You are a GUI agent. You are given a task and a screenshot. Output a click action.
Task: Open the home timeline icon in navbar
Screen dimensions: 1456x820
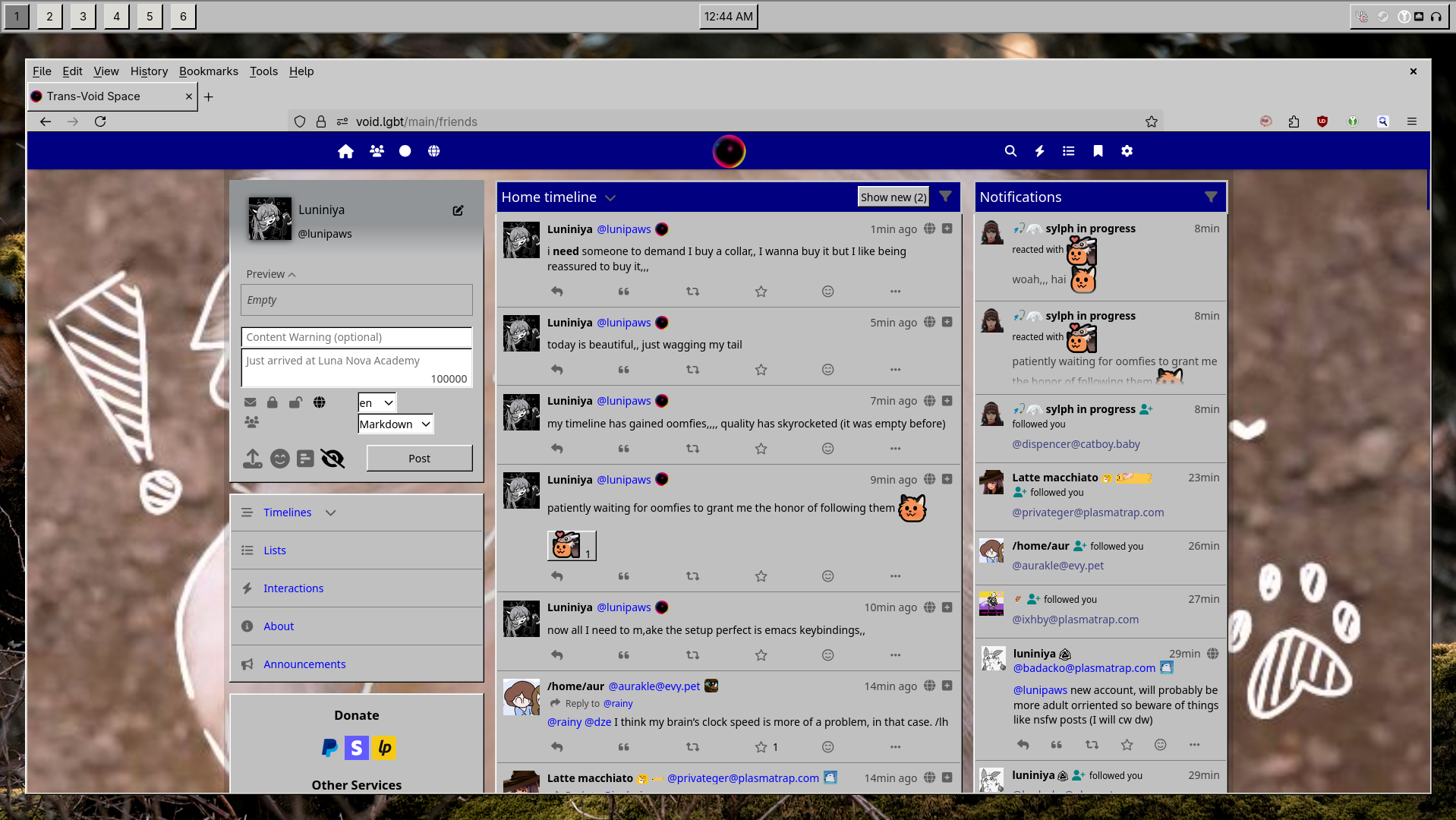click(345, 151)
